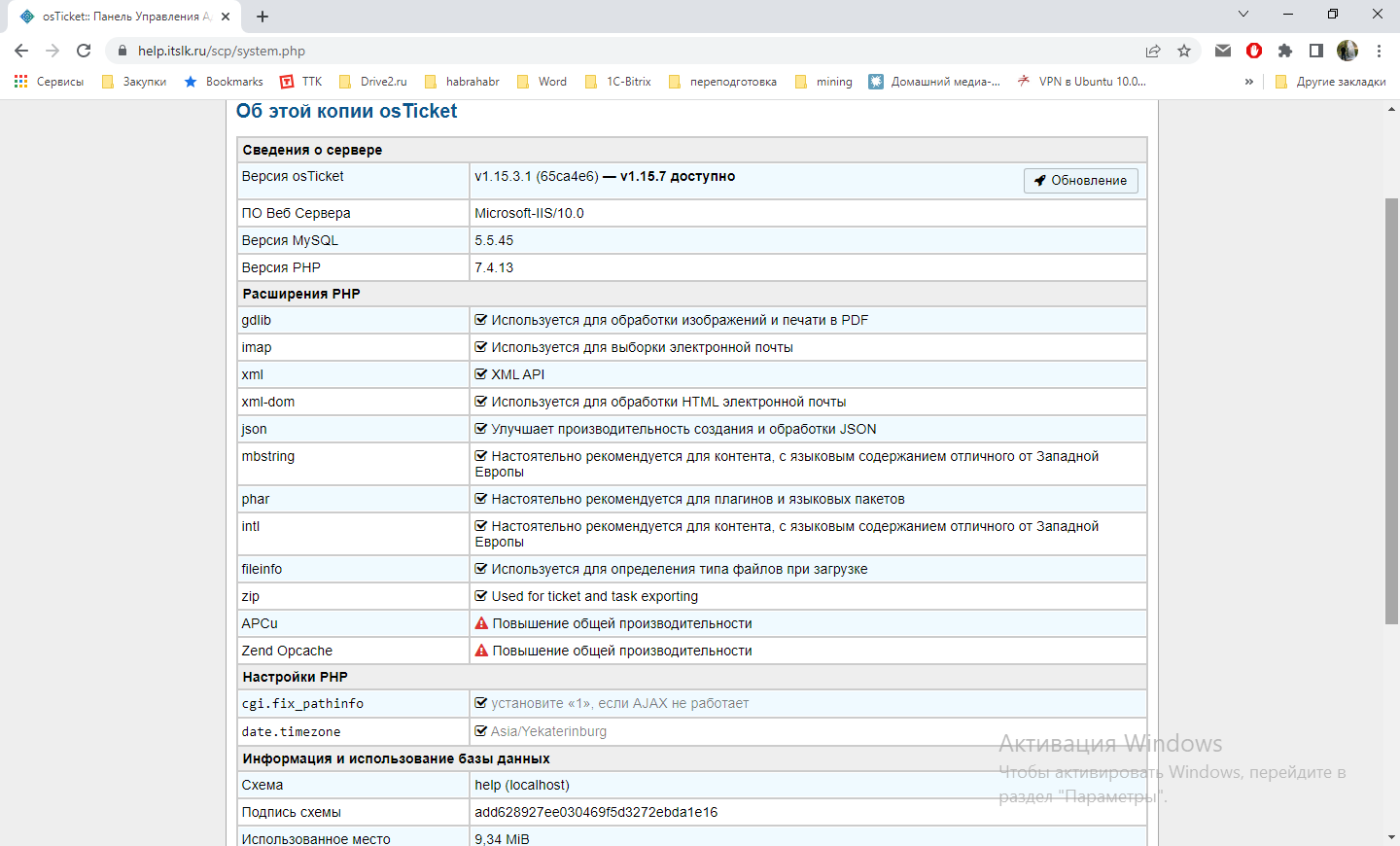The image size is (1400, 846).
Task: Open the Extensions puzzle icon
Action: [x=1285, y=51]
